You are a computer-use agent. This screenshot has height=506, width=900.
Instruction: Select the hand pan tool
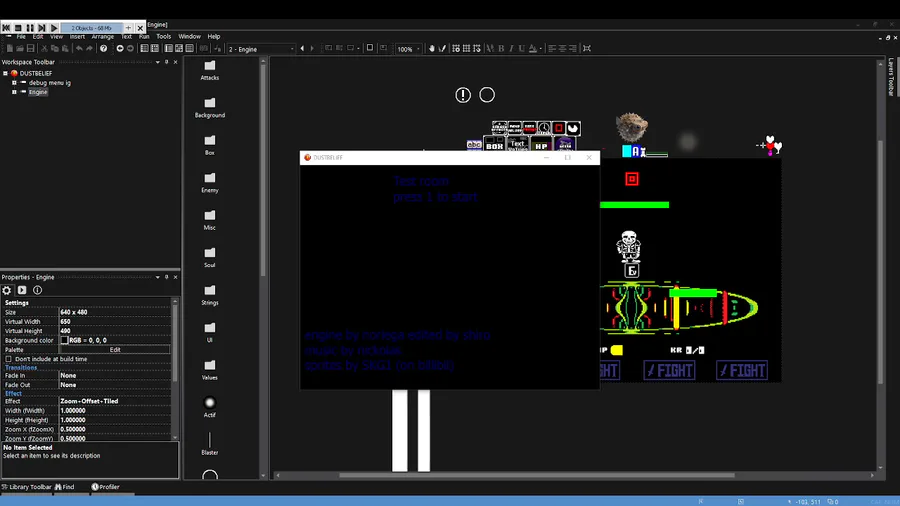(x=432, y=49)
